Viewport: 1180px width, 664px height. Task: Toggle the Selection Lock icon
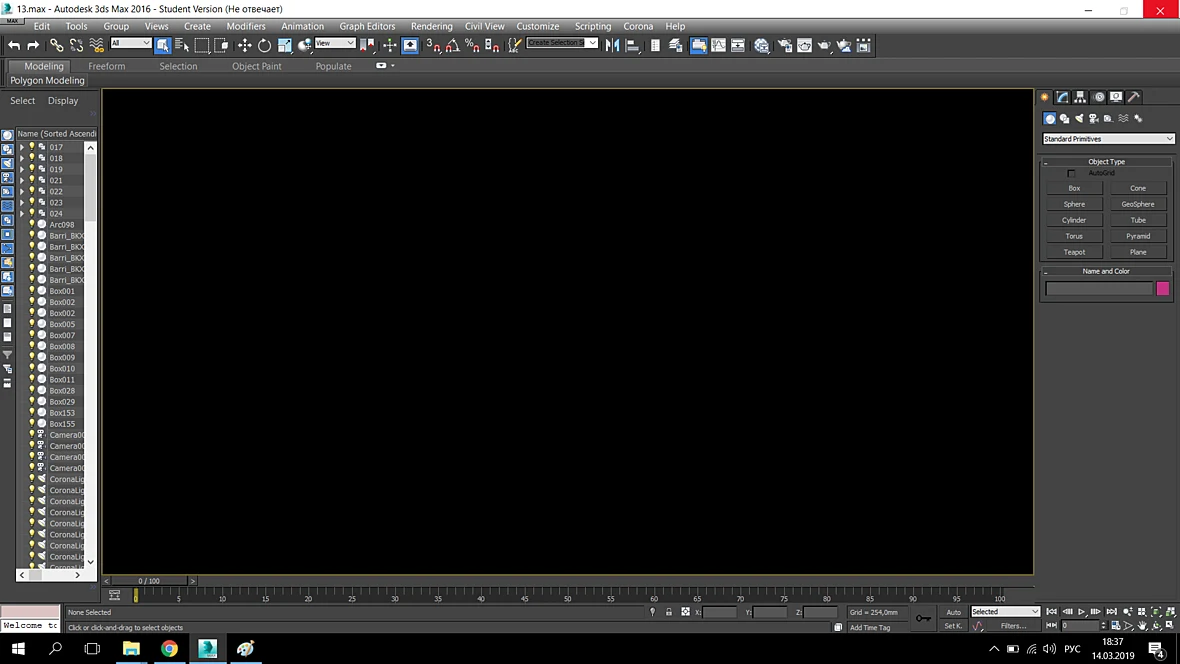[669, 612]
